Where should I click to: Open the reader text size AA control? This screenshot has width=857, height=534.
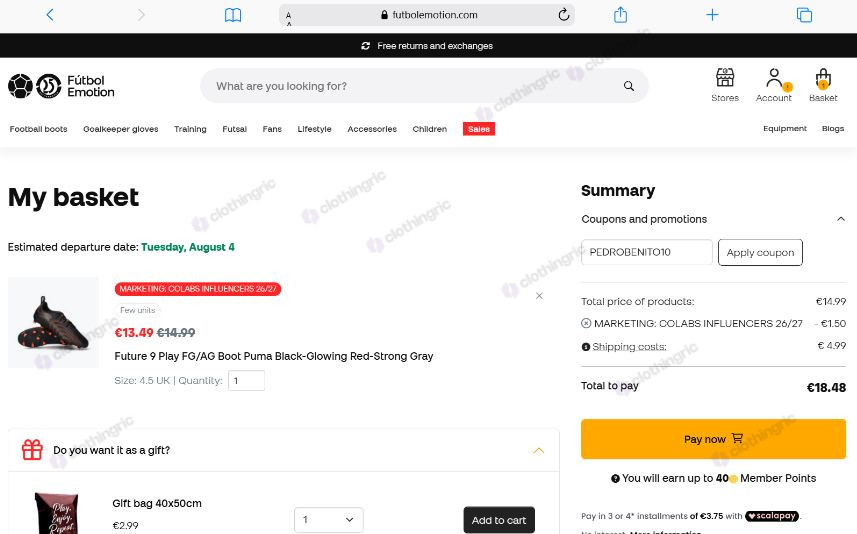pos(289,18)
